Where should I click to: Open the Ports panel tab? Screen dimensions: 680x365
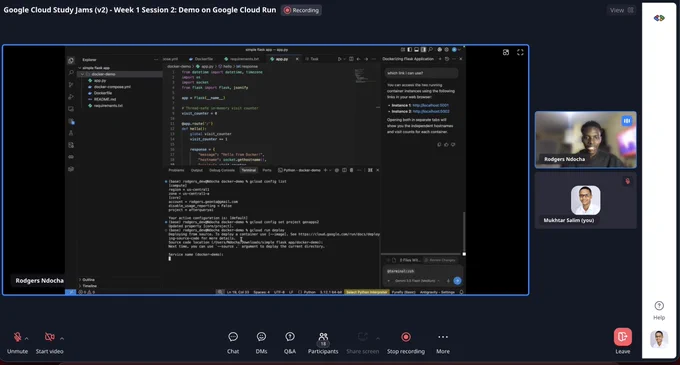(267, 170)
